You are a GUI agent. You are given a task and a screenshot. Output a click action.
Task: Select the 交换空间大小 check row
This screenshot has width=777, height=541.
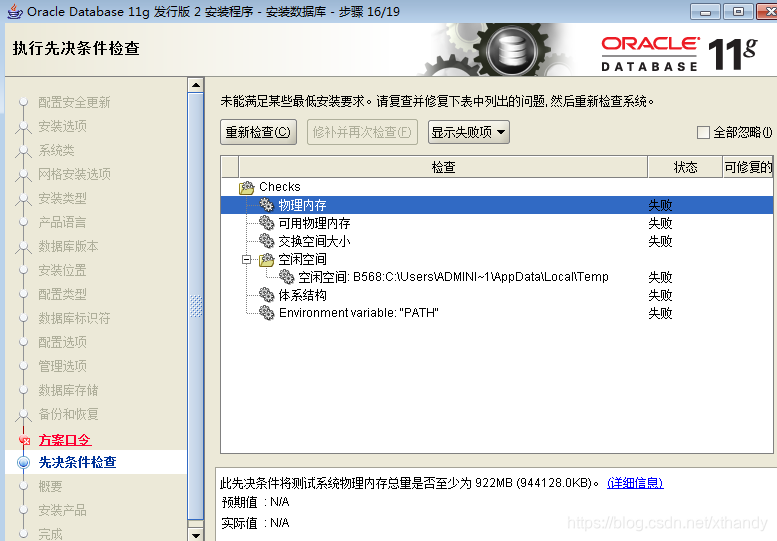(497, 241)
